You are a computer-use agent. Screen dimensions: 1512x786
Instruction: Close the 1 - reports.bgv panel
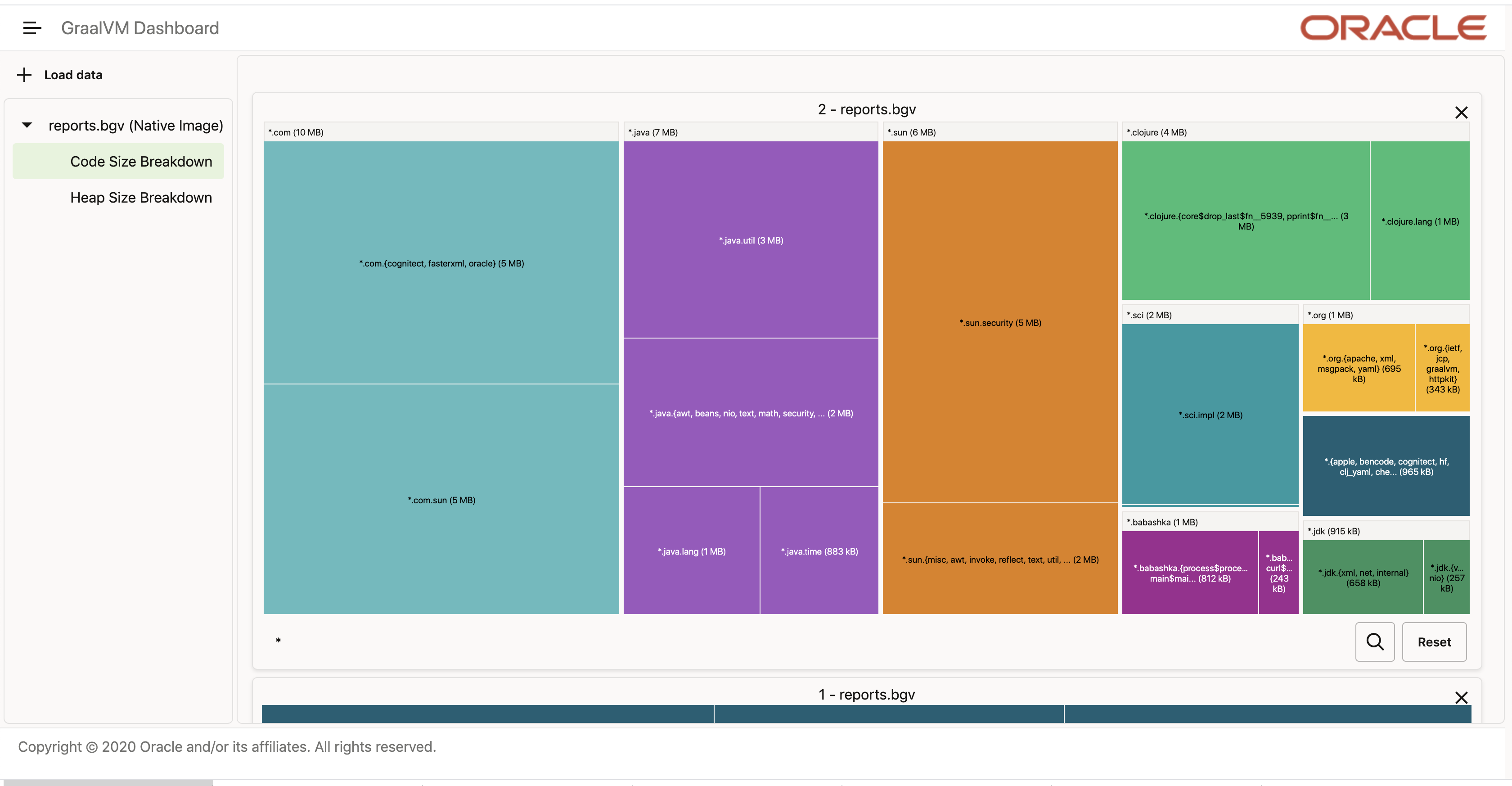(1461, 697)
